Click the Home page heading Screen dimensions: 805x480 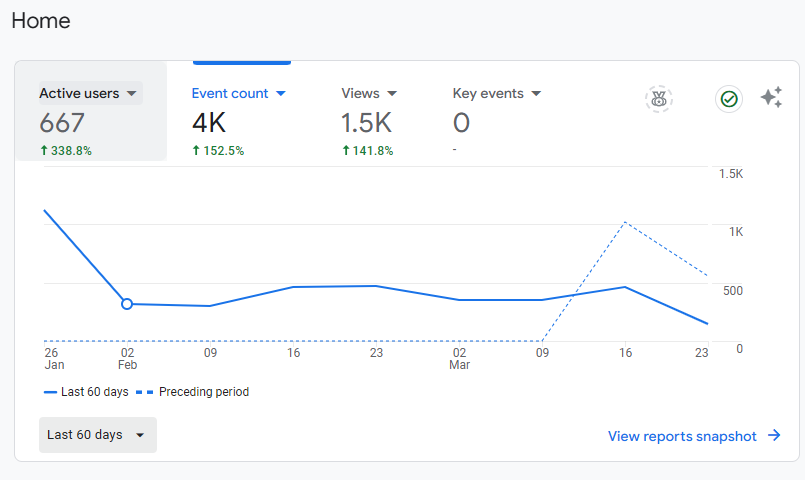point(41,21)
